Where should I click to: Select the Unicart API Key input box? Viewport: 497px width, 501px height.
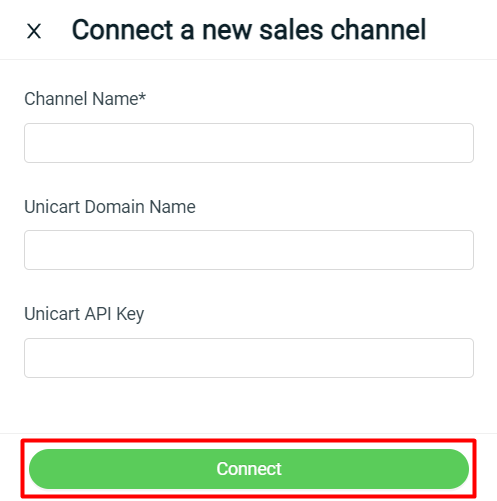(x=249, y=358)
